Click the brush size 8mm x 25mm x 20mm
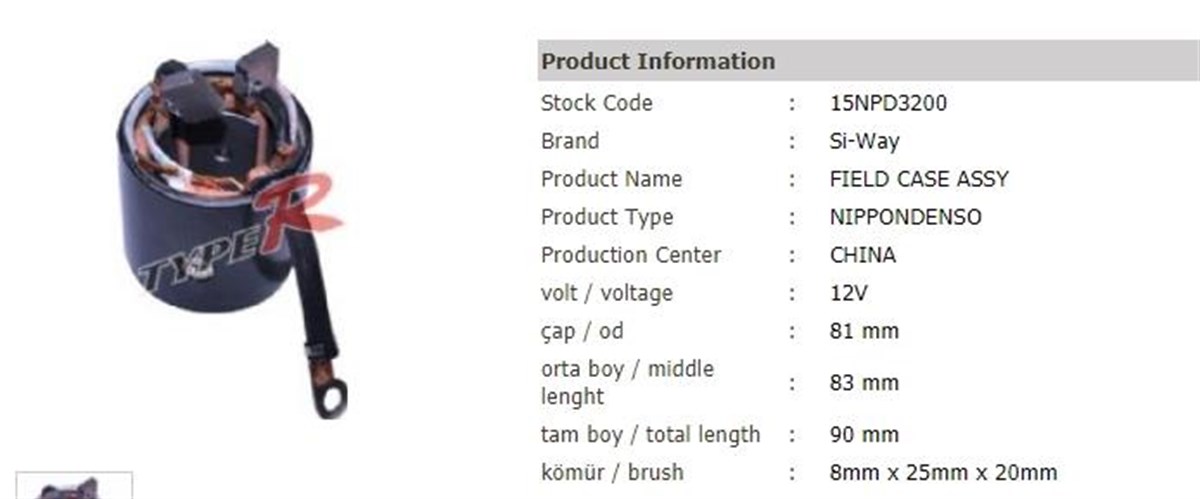 (942, 473)
